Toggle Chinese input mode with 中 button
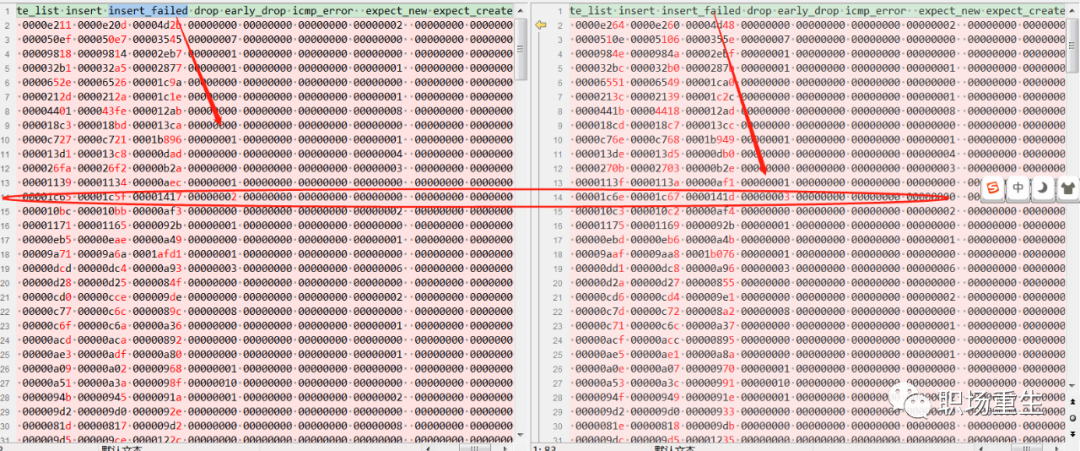Viewport: 1080px width, 451px height. pyautogui.click(x=1018, y=187)
